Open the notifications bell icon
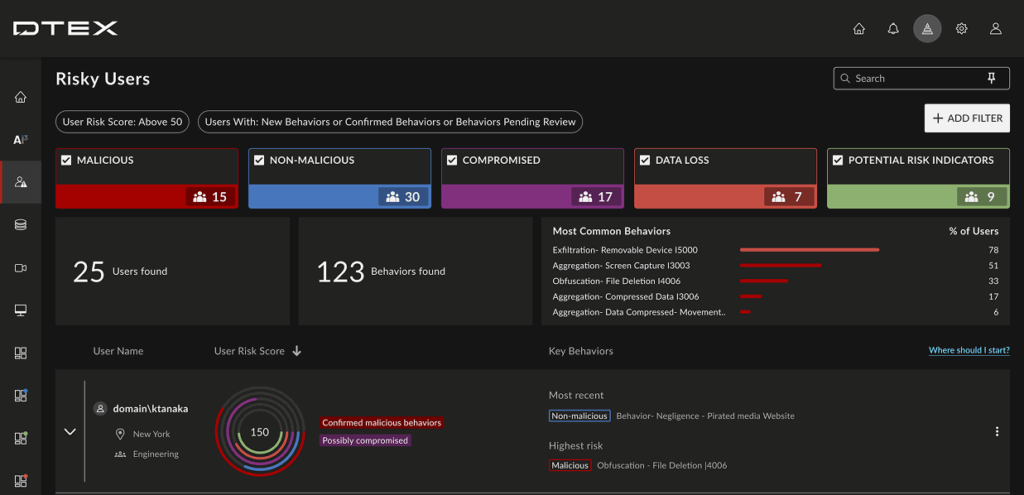The image size is (1024, 495). pos(893,29)
